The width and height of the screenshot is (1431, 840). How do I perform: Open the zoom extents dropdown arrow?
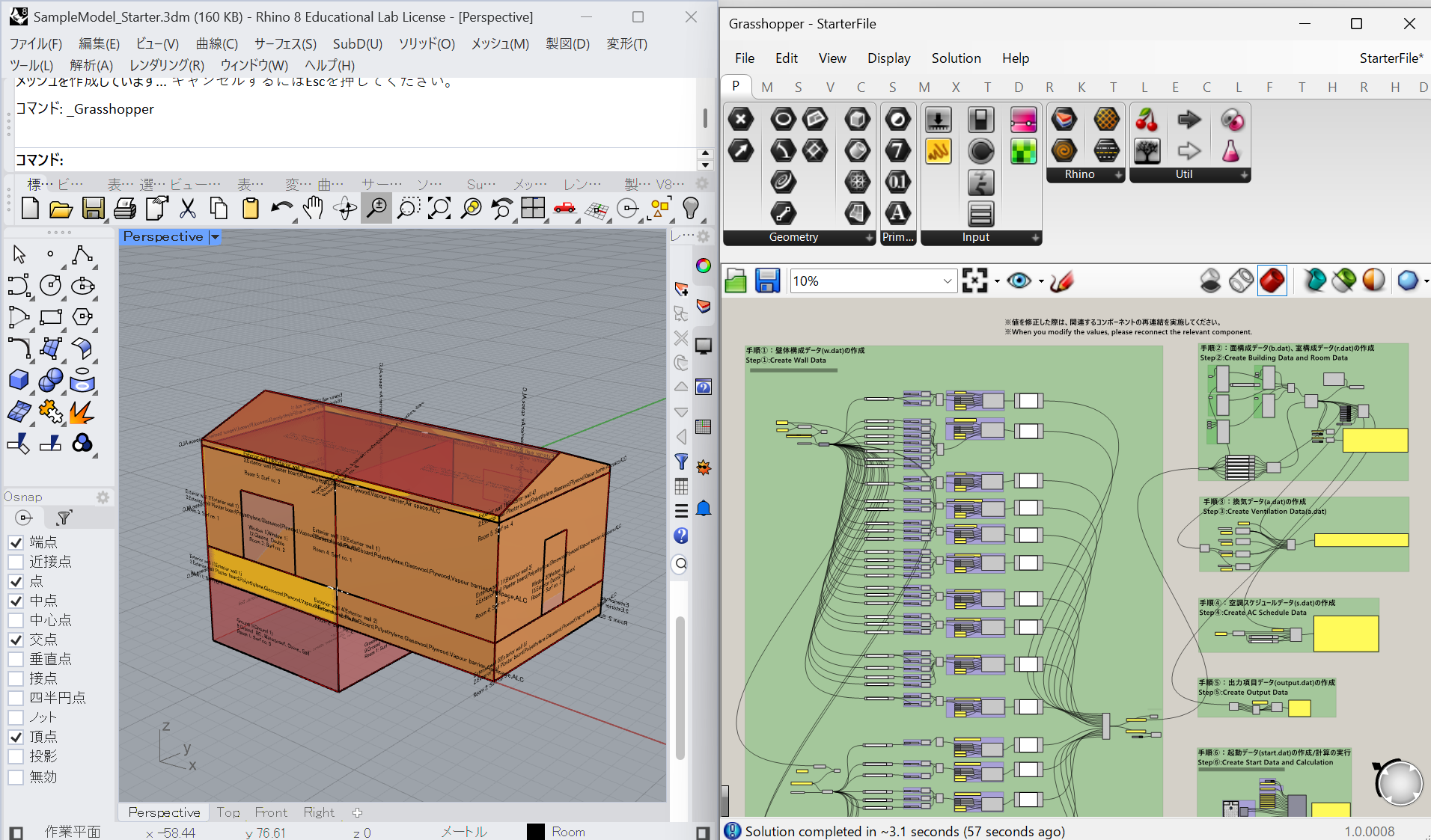[x=997, y=281]
